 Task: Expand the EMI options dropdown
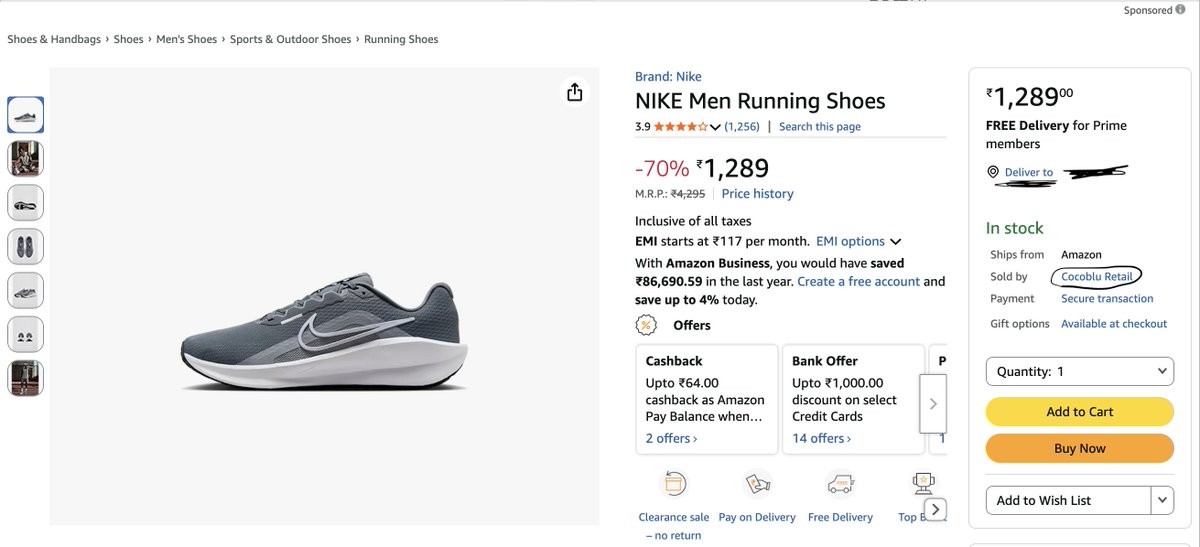tap(895, 241)
